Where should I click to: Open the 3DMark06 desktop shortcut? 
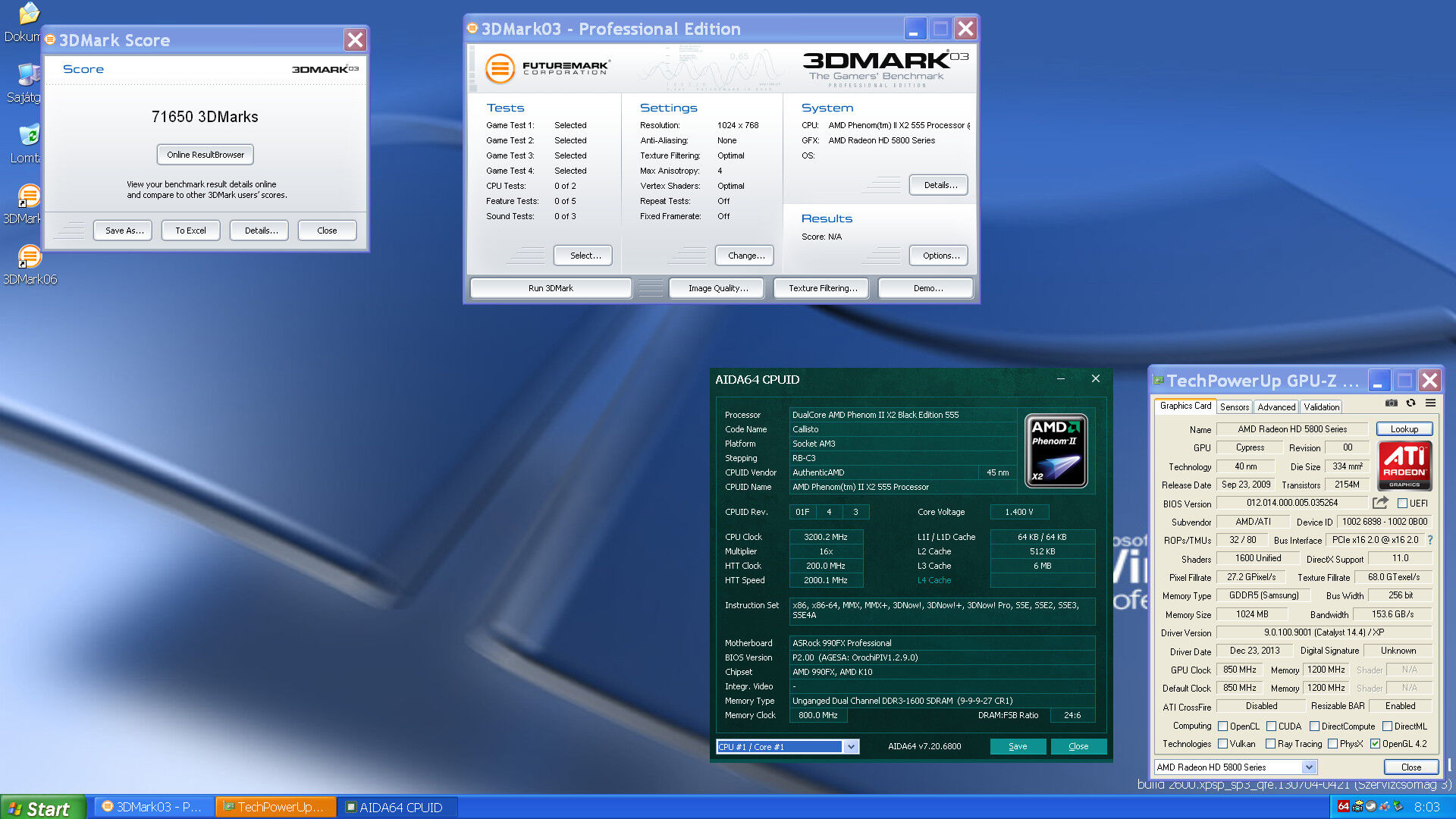tap(30, 256)
